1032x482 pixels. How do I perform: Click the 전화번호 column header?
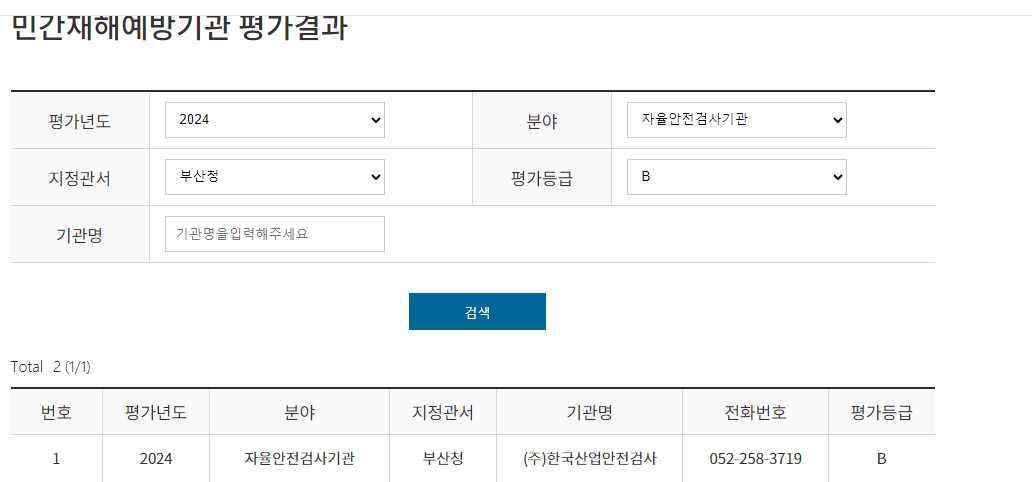tap(755, 412)
